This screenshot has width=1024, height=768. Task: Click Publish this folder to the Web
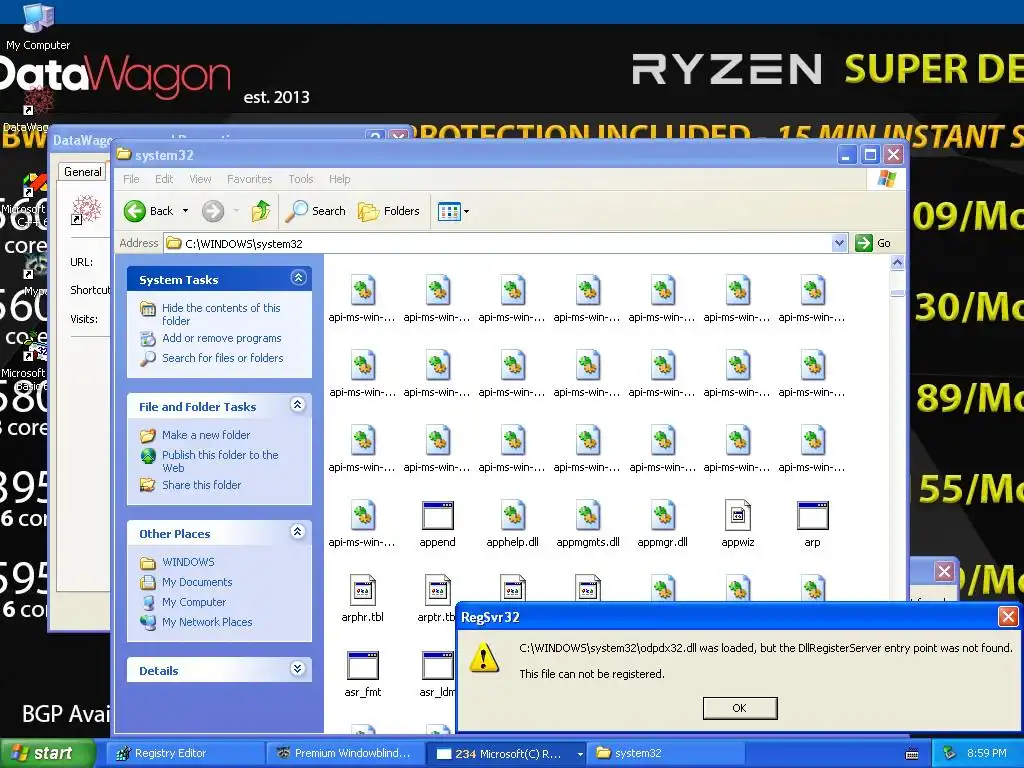click(x=220, y=461)
